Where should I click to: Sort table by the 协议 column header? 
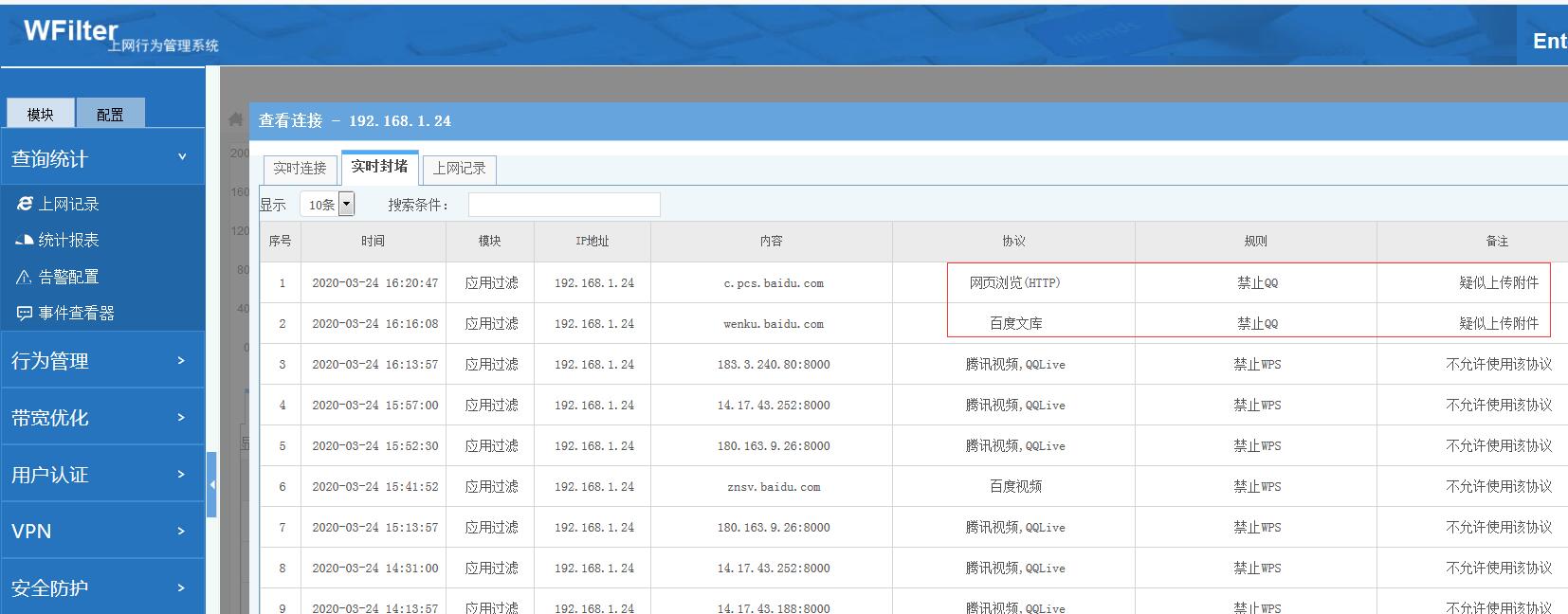[x=1013, y=242]
